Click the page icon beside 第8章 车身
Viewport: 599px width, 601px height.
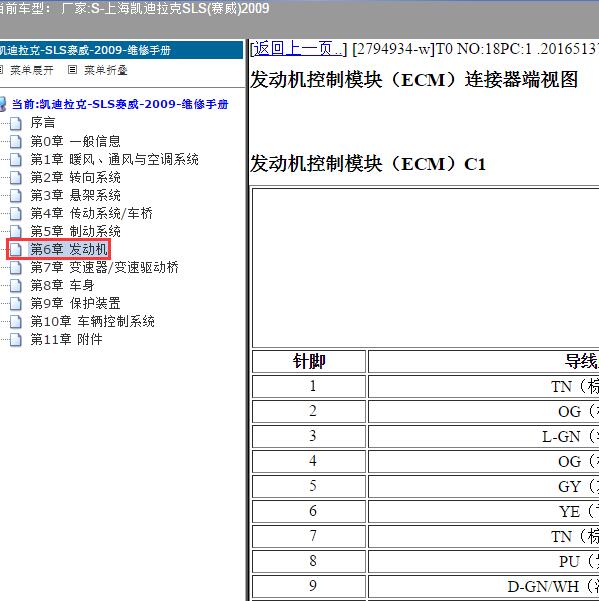pyautogui.click(x=16, y=285)
